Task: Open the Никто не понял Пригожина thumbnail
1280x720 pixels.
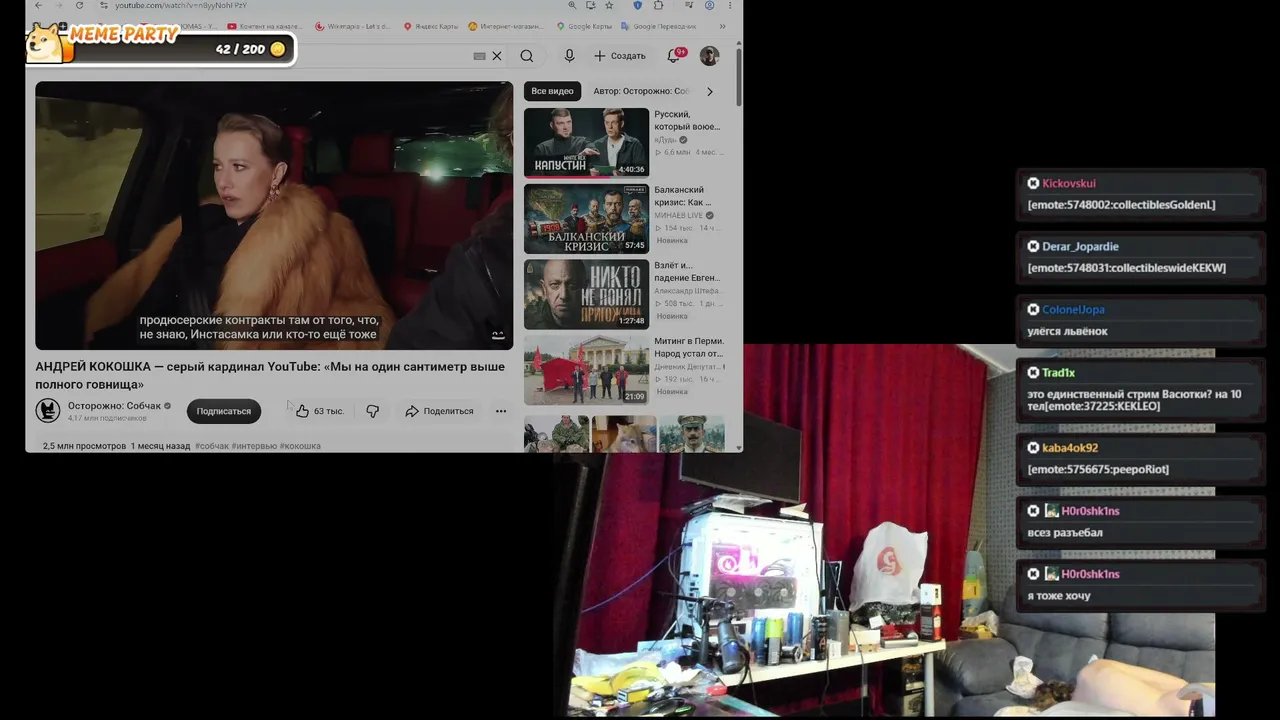Action: click(x=586, y=294)
